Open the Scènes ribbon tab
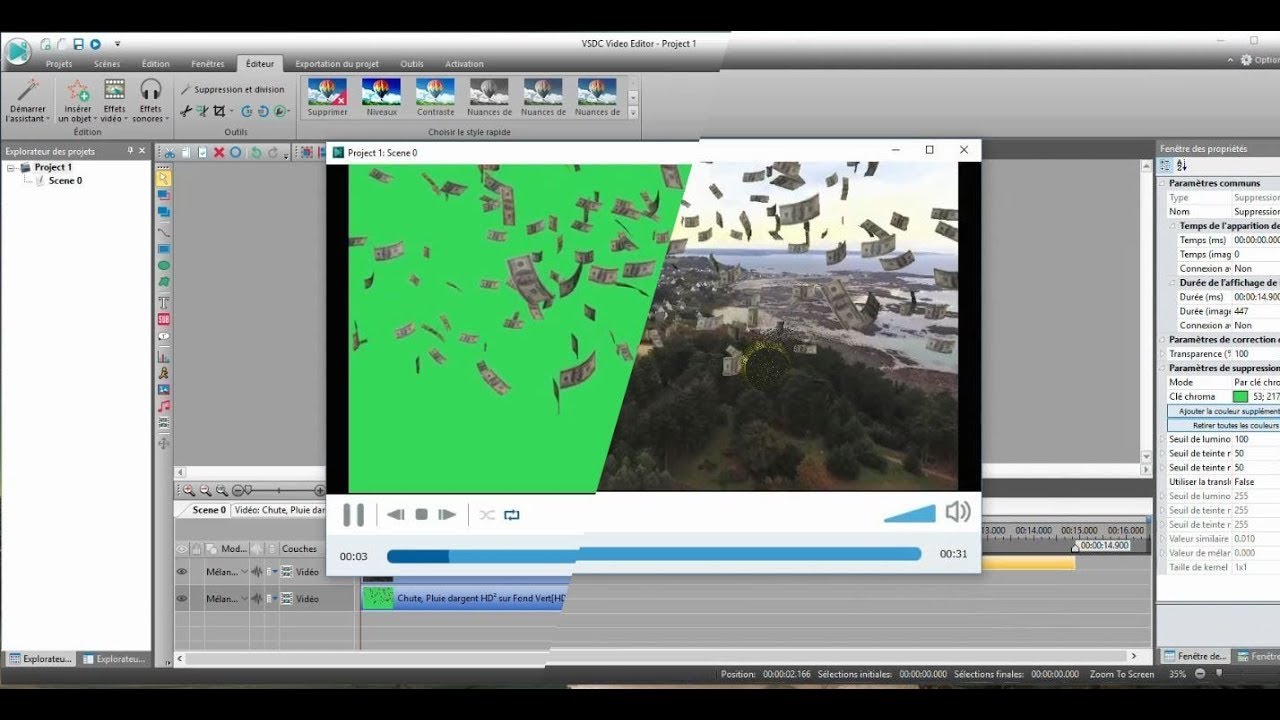The width and height of the screenshot is (1280, 720). [107, 64]
